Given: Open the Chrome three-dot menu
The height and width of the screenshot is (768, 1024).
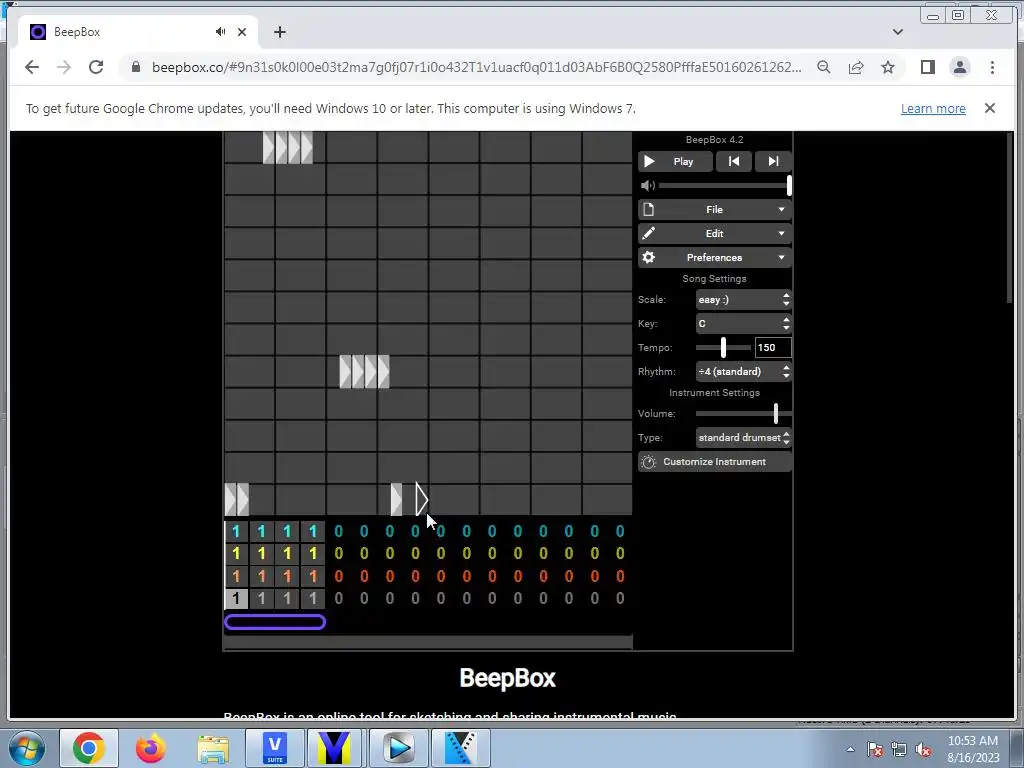Looking at the screenshot, I should (x=992, y=67).
